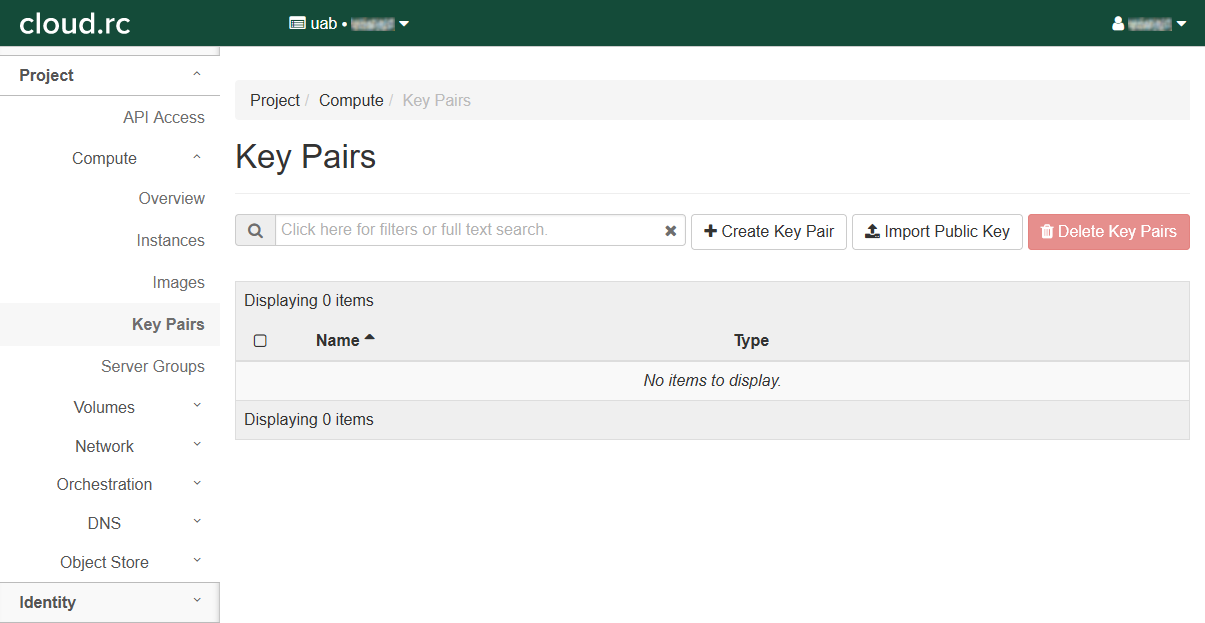Open Instances in the sidebar
Image resolution: width=1205 pixels, height=623 pixels.
click(x=170, y=240)
